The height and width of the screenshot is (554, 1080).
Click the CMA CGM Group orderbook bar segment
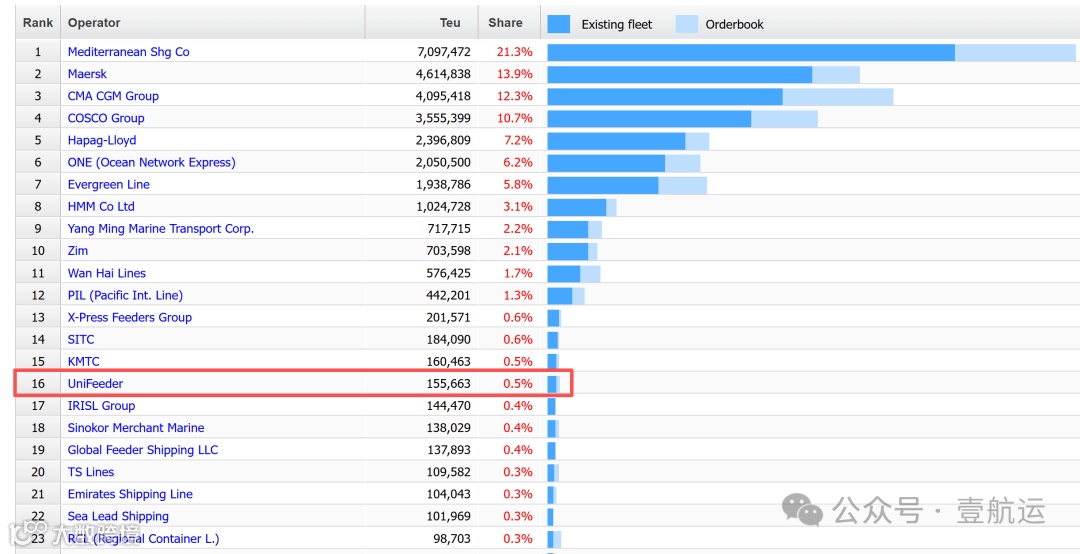coord(838,96)
